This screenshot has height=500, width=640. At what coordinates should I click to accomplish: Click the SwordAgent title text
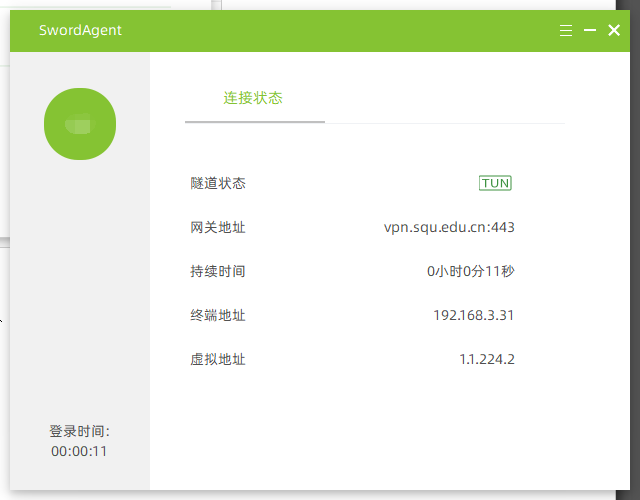(80, 31)
